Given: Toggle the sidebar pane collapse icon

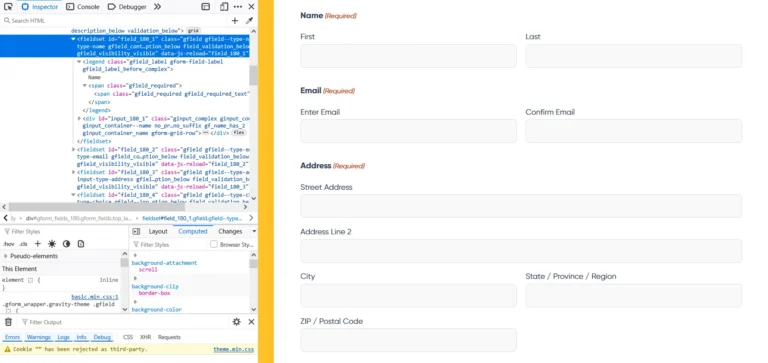Looking at the screenshot, I should (x=136, y=231).
